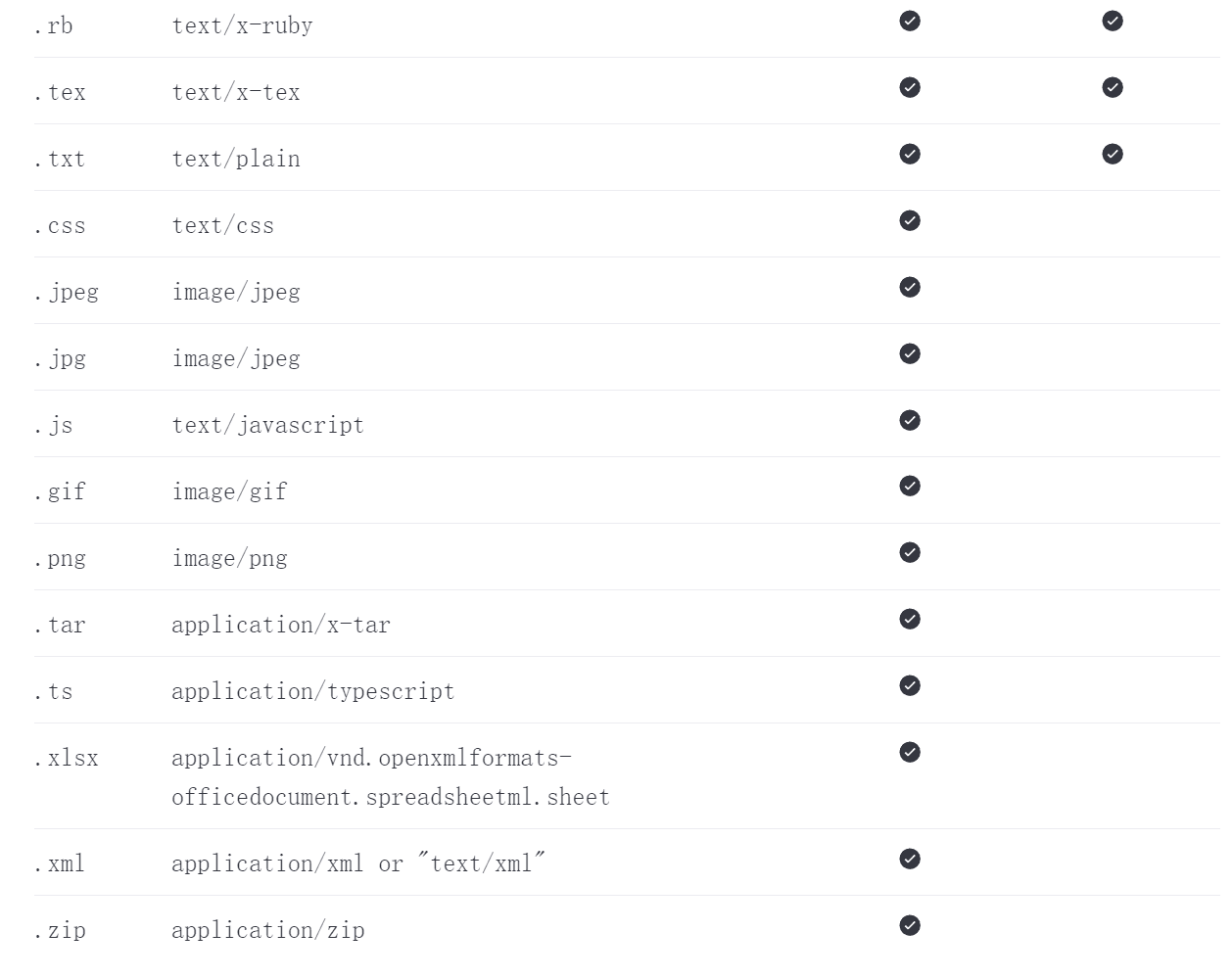Click second checkmark icon in .tex row
Screen dimensions: 1232x979
pos(1113,87)
